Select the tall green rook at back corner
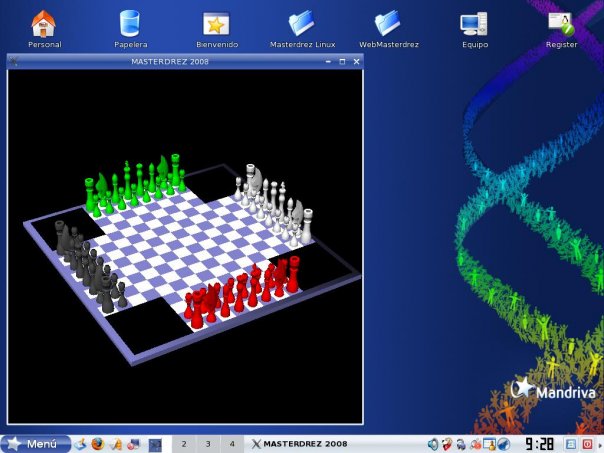The image size is (604, 453). click(x=175, y=170)
